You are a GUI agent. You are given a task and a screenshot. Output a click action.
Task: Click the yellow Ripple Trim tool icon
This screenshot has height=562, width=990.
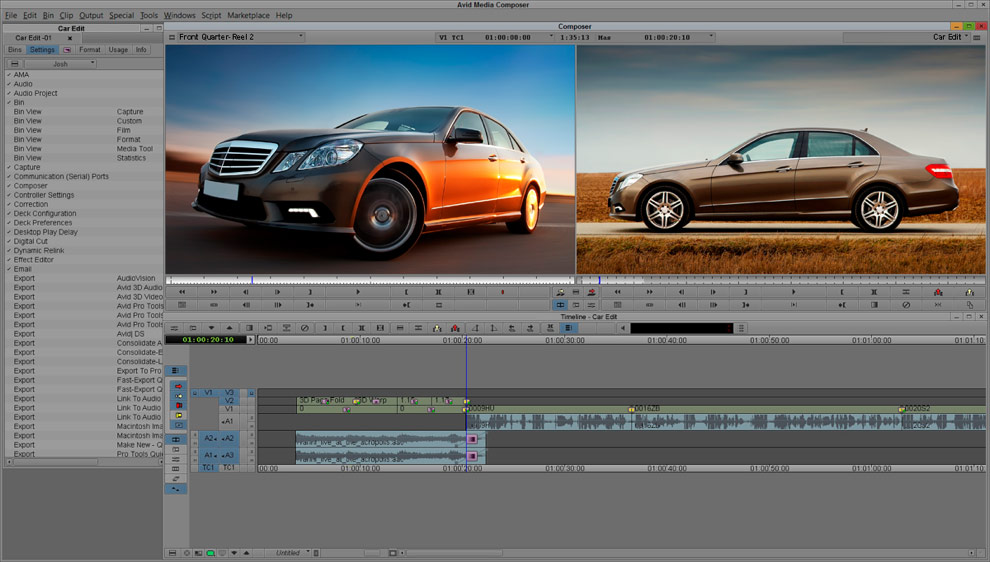coord(178,415)
